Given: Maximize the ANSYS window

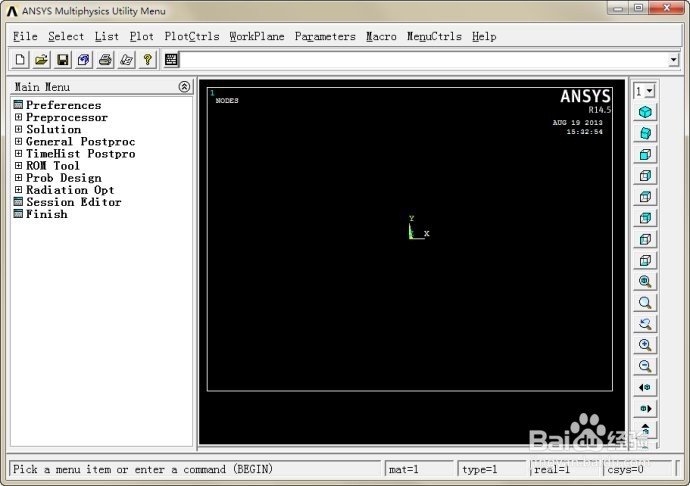Looking at the screenshot, I should tap(639, 8).
